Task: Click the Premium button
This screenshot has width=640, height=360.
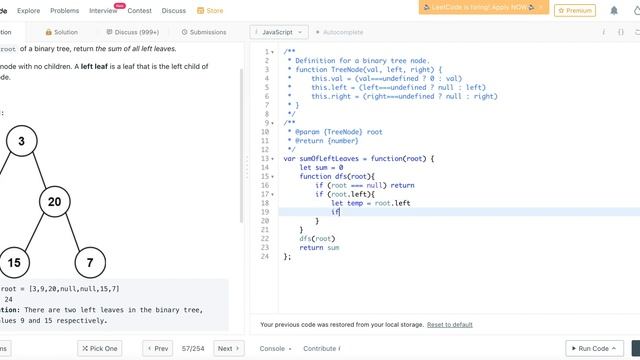Action: click(x=575, y=11)
